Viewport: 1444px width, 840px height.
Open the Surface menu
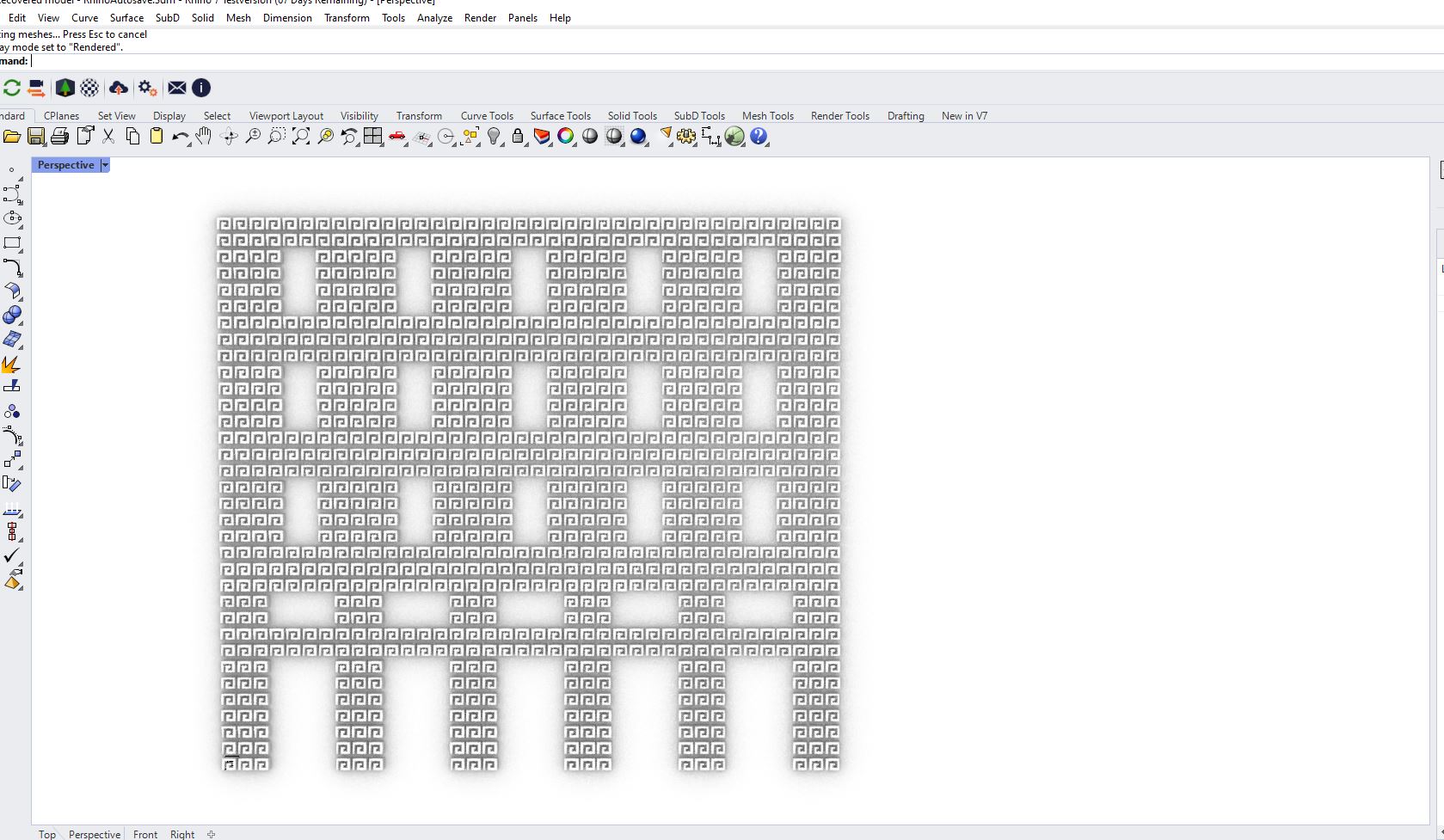(x=127, y=18)
